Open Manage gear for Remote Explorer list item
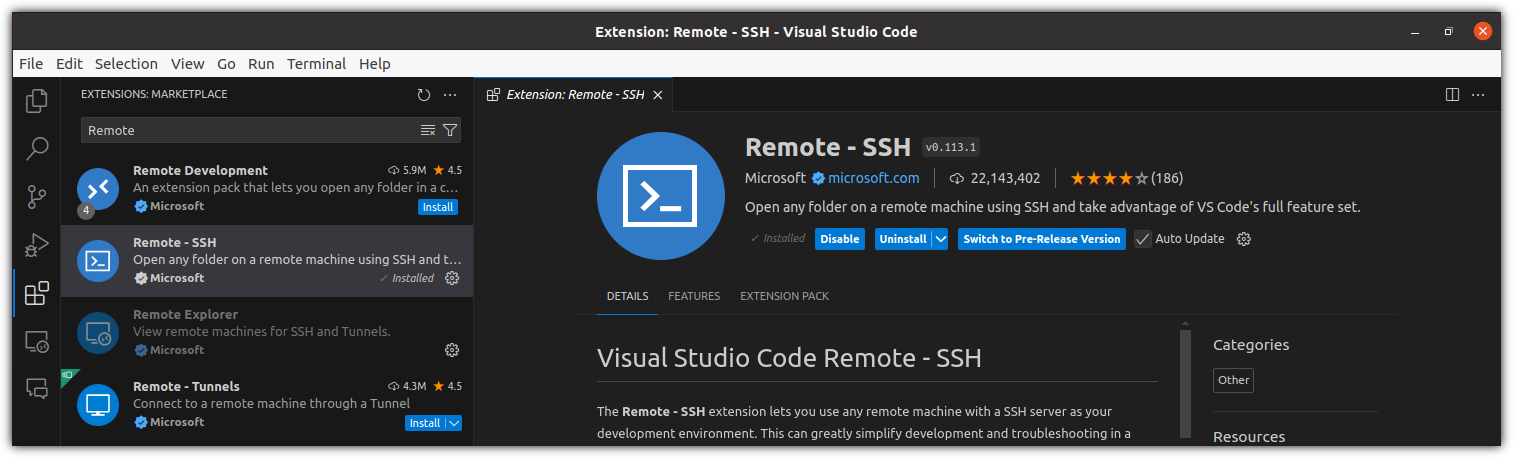The height and width of the screenshot is (459, 1514). pyautogui.click(x=452, y=350)
